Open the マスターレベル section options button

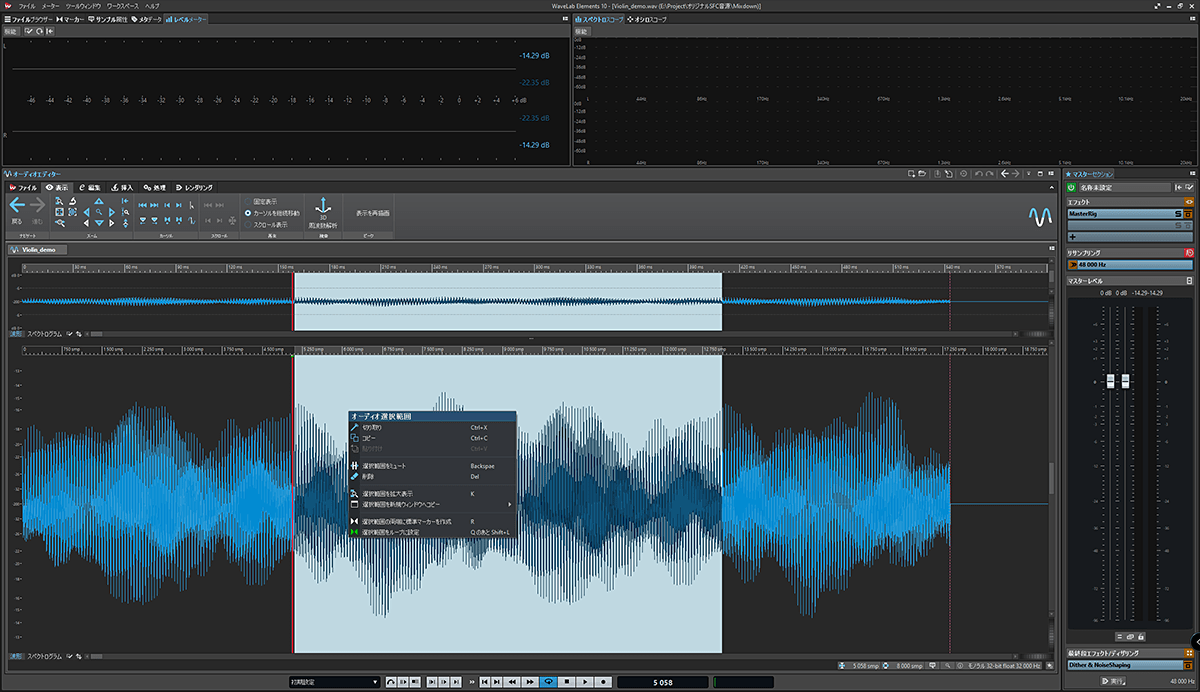click(x=1190, y=281)
